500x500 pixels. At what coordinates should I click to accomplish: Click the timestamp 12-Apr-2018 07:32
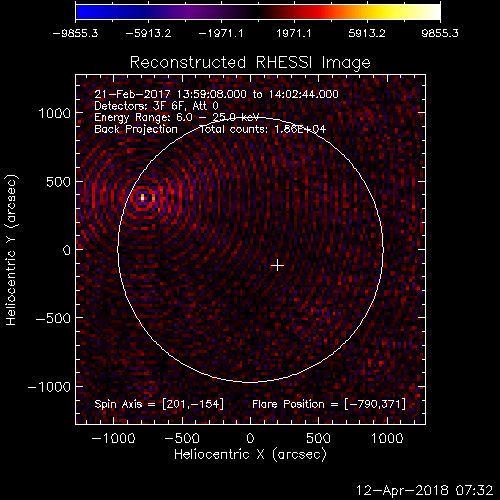coord(424,490)
